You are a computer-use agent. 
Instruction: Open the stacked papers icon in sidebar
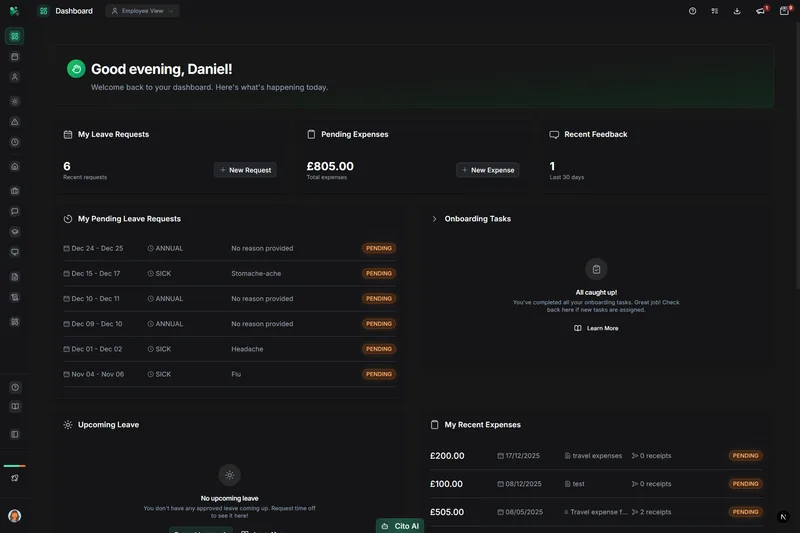click(x=15, y=297)
